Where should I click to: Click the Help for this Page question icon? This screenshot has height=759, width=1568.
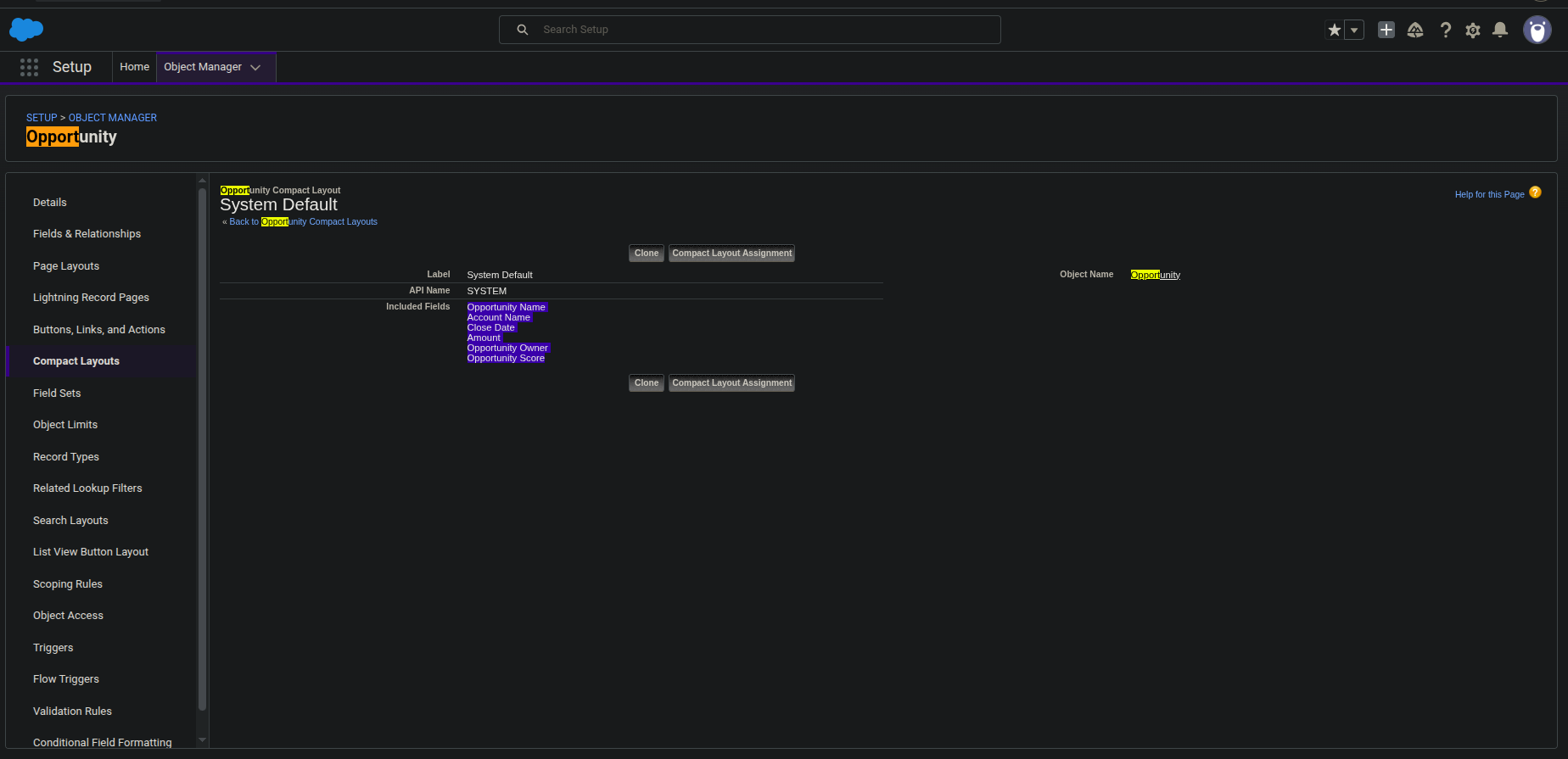click(1535, 193)
